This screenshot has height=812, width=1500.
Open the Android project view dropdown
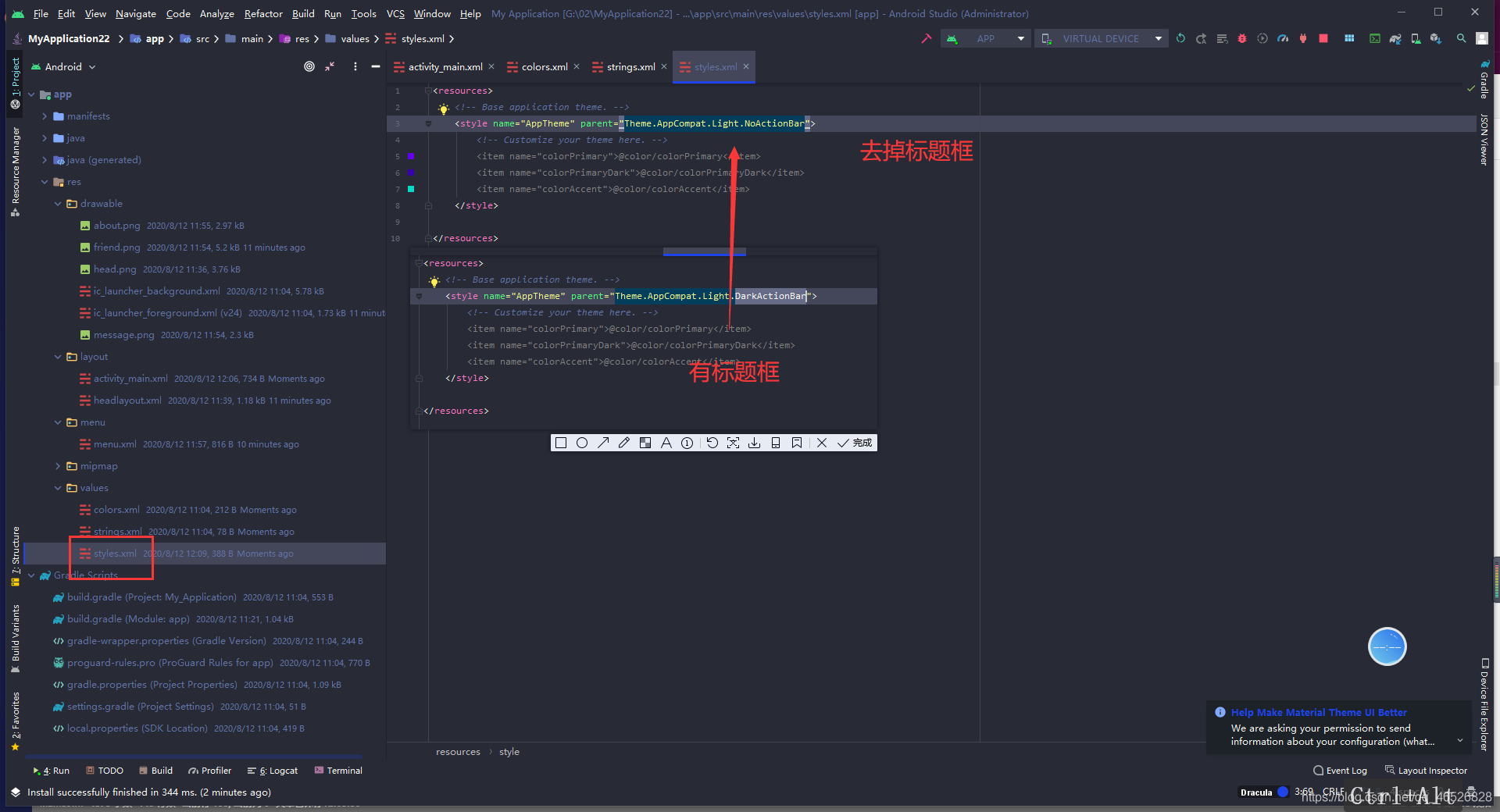tap(63, 66)
